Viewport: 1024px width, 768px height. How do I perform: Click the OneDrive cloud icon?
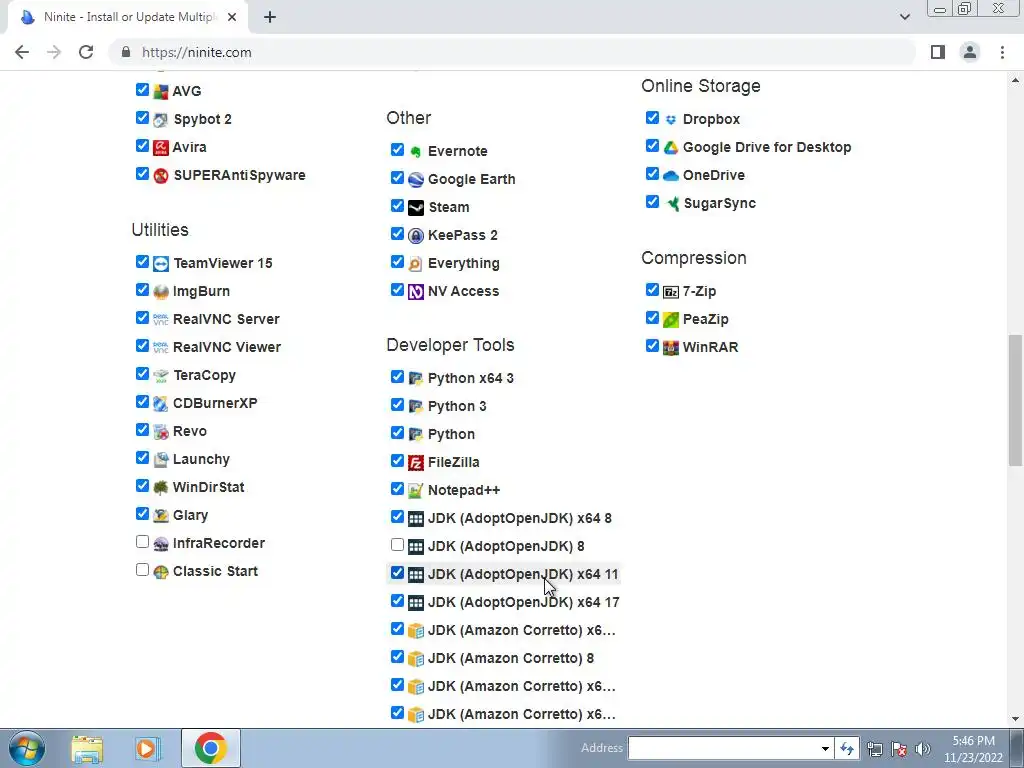click(x=671, y=176)
